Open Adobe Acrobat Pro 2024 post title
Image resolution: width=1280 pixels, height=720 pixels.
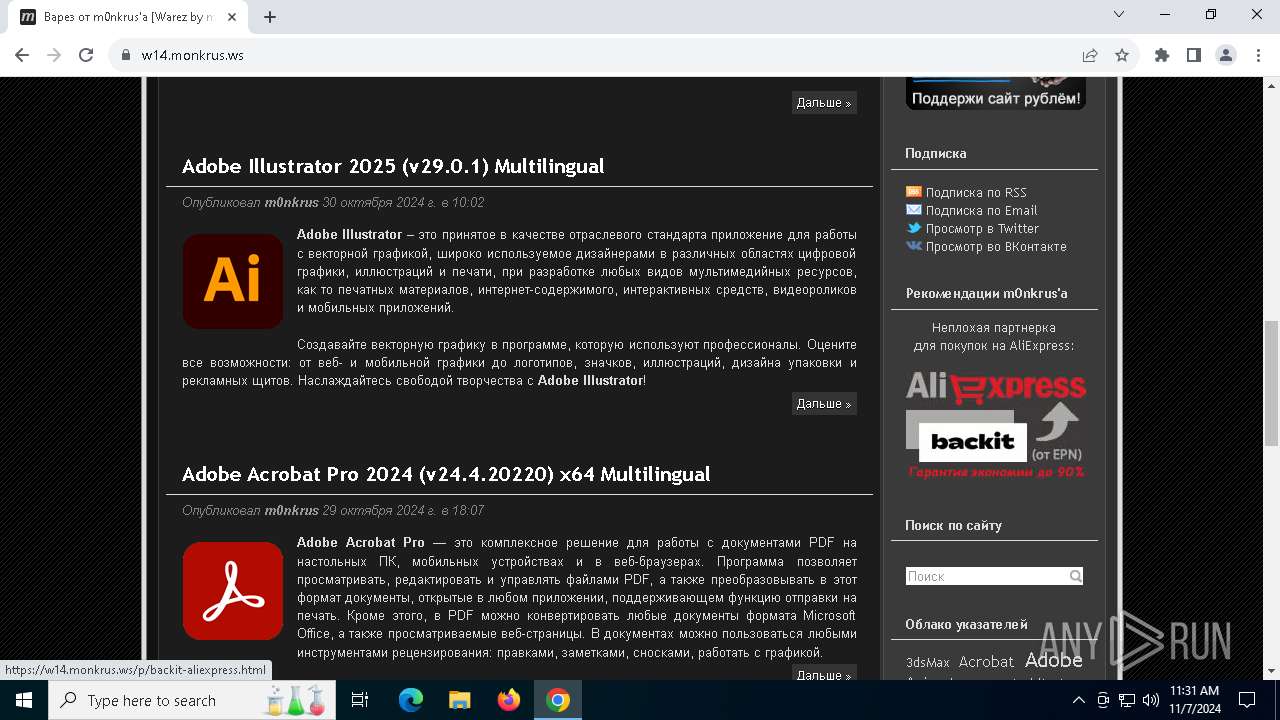[446, 474]
